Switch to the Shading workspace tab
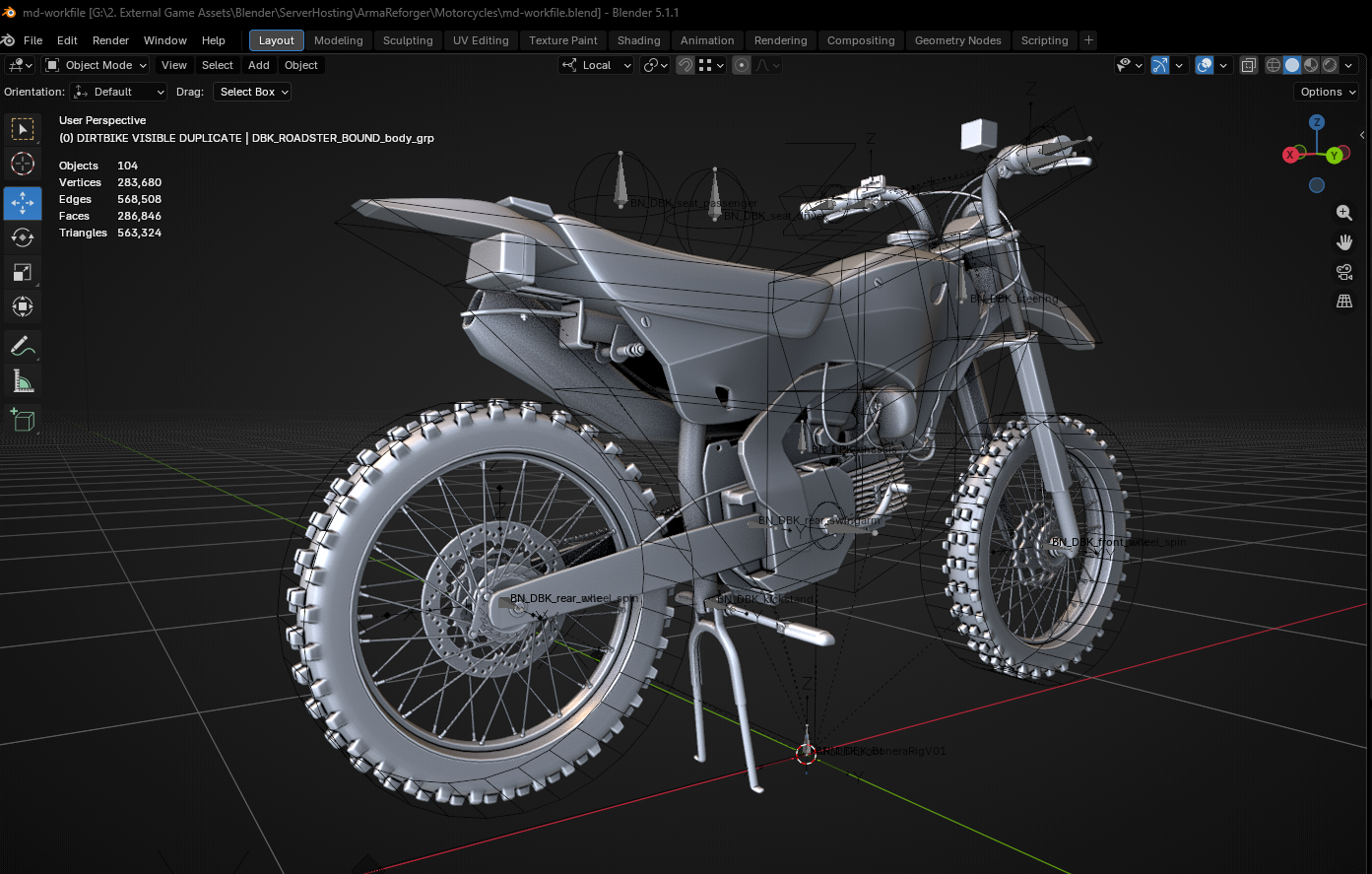 [638, 40]
